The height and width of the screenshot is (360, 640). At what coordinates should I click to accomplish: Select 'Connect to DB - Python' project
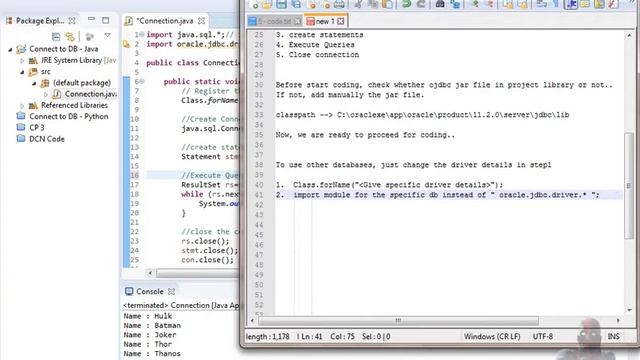pyautogui.click(x=69, y=116)
